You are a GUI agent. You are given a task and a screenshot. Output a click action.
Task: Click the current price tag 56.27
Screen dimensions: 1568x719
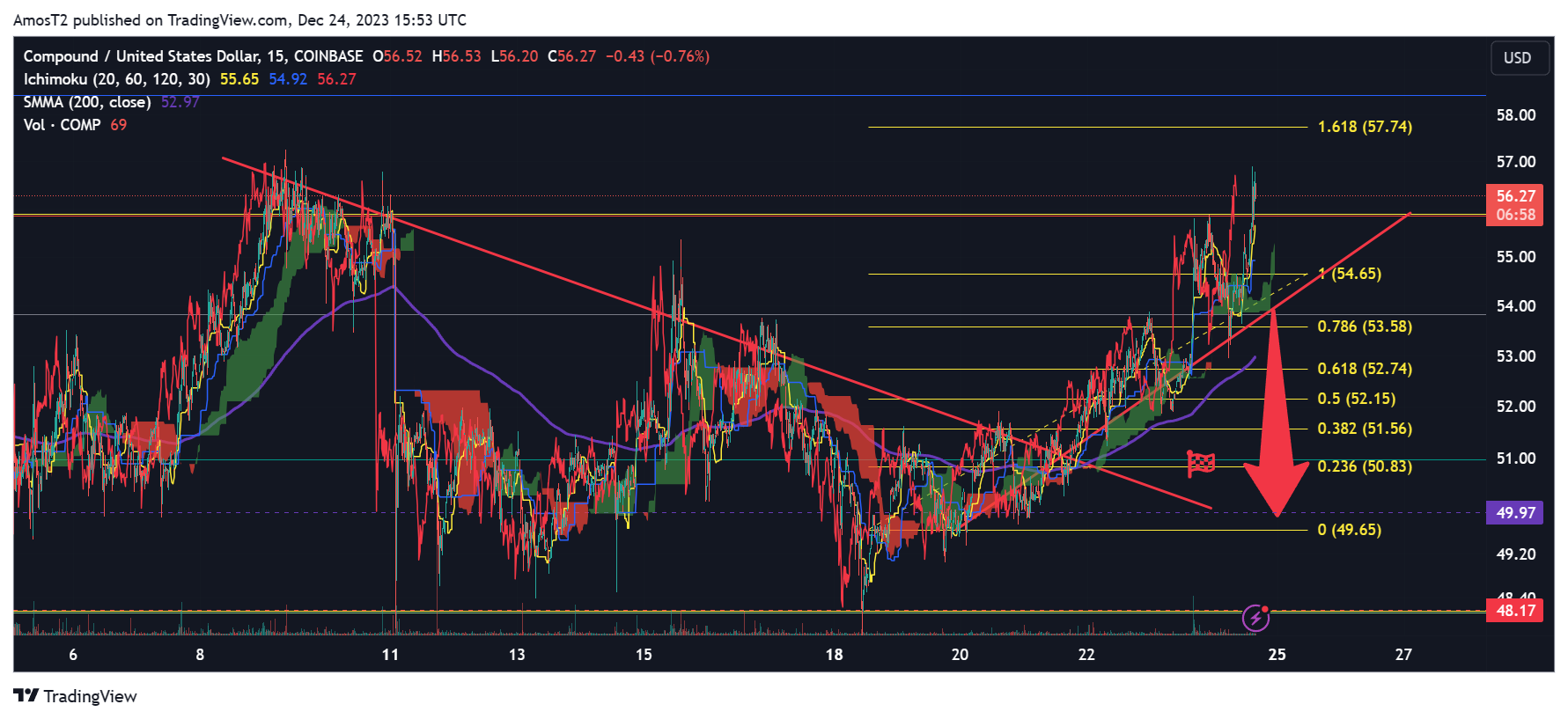[x=1515, y=196]
